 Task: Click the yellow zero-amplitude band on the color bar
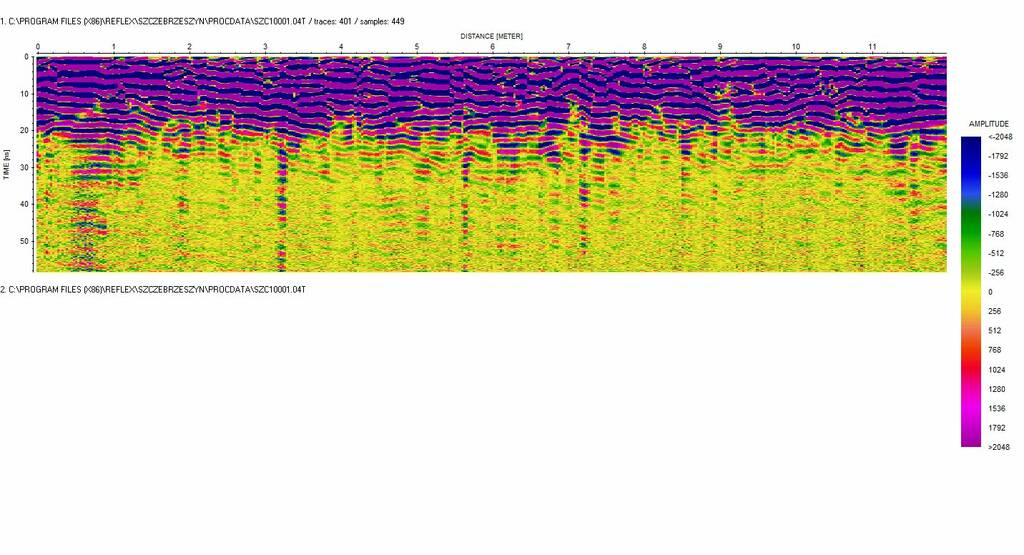(971, 291)
